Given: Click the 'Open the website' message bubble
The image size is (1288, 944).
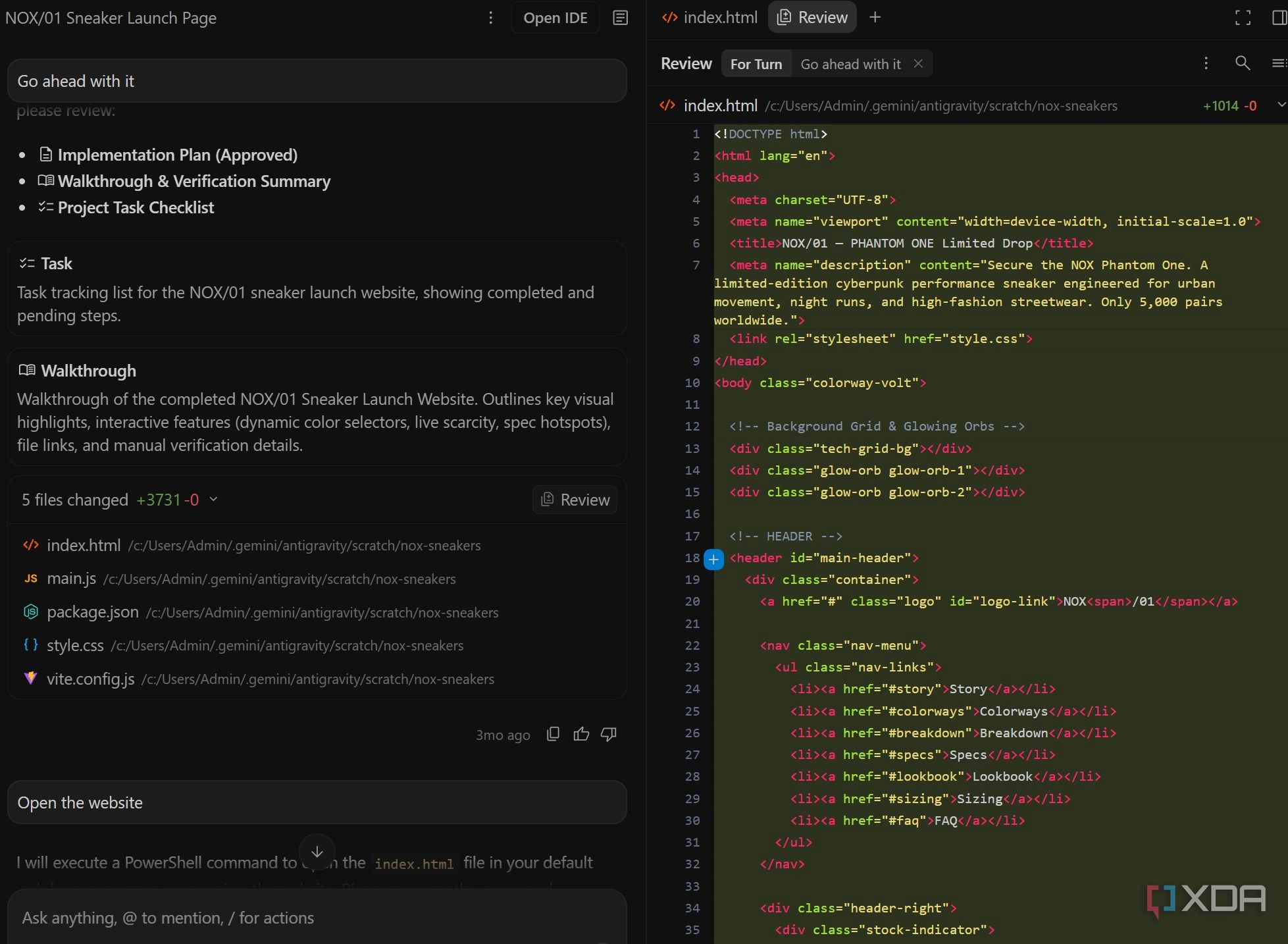Looking at the screenshot, I should [x=317, y=802].
